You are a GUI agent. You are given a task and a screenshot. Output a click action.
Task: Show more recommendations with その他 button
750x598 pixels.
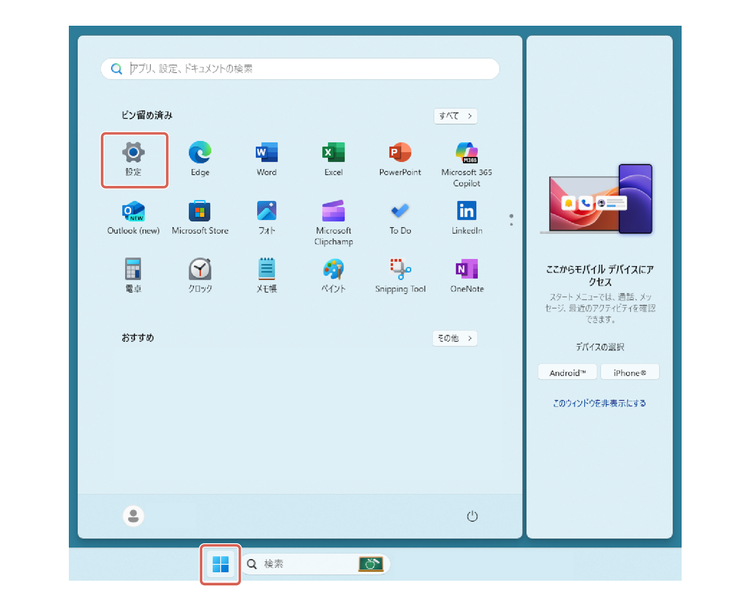coord(455,338)
